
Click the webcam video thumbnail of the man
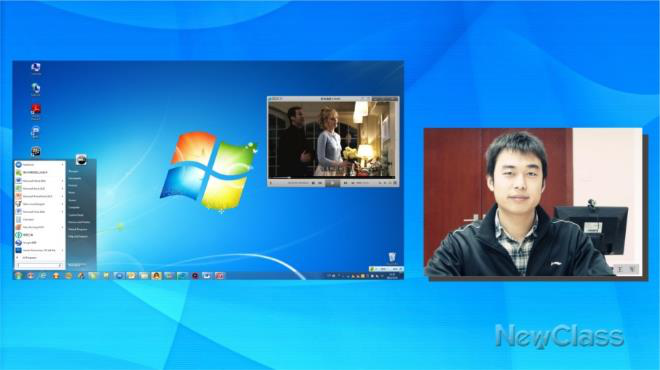click(x=533, y=202)
